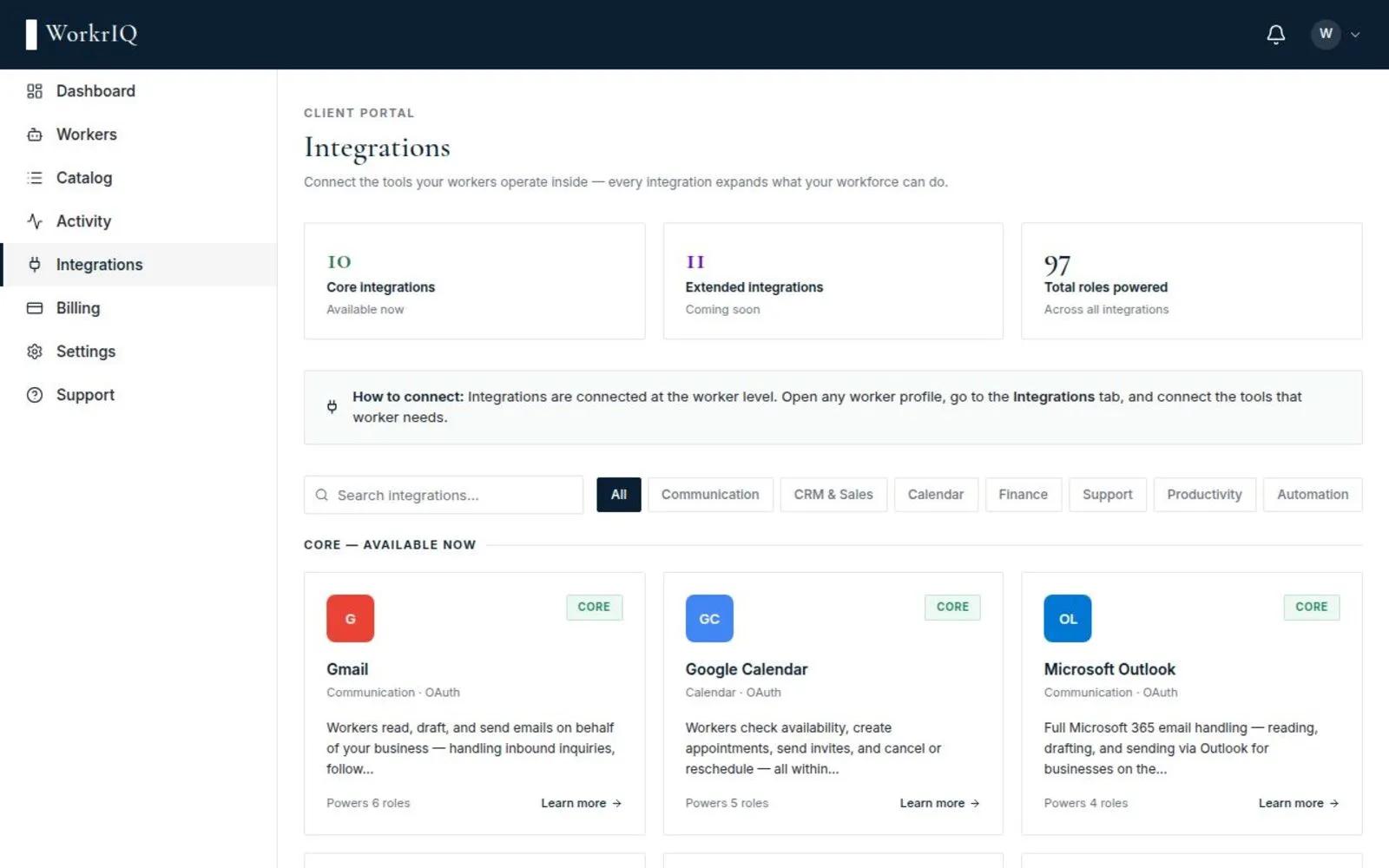
Task: Filter by CRM & Sales
Action: (x=833, y=495)
